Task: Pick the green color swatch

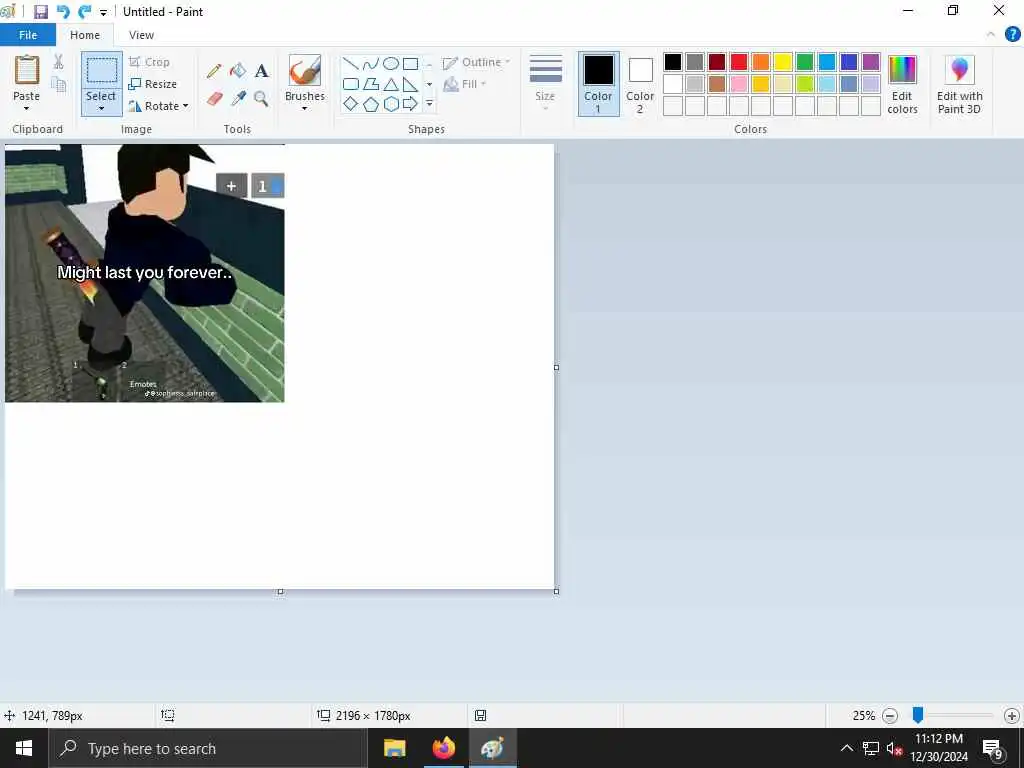Action: click(x=805, y=62)
